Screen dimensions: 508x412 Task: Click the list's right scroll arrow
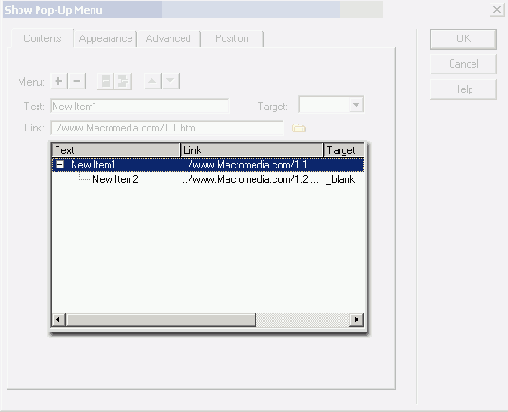pyautogui.click(x=356, y=320)
